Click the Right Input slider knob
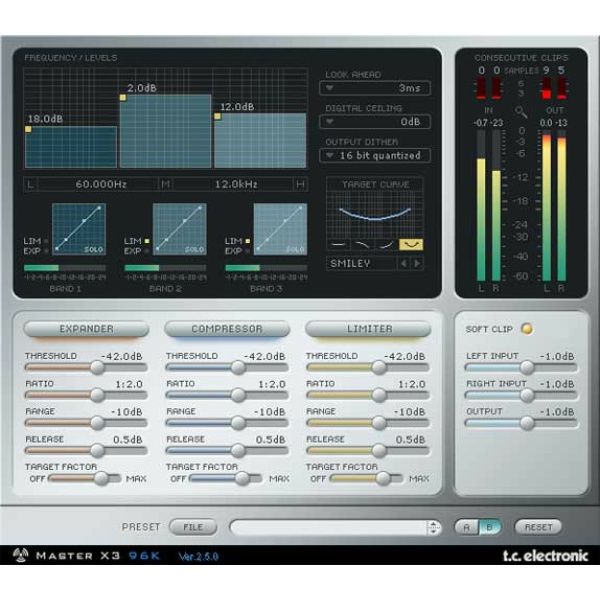600x600 pixels. coord(527,395)
